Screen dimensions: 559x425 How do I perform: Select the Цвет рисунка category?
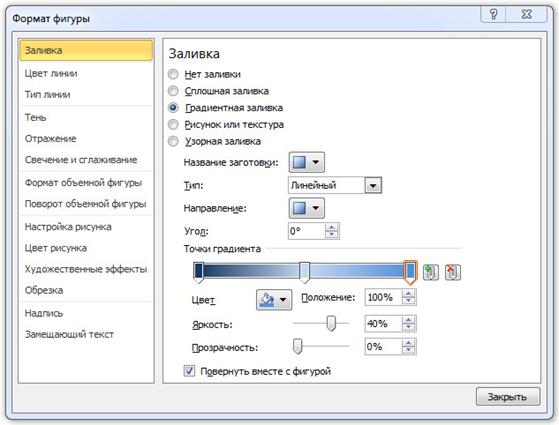point(86,248)
